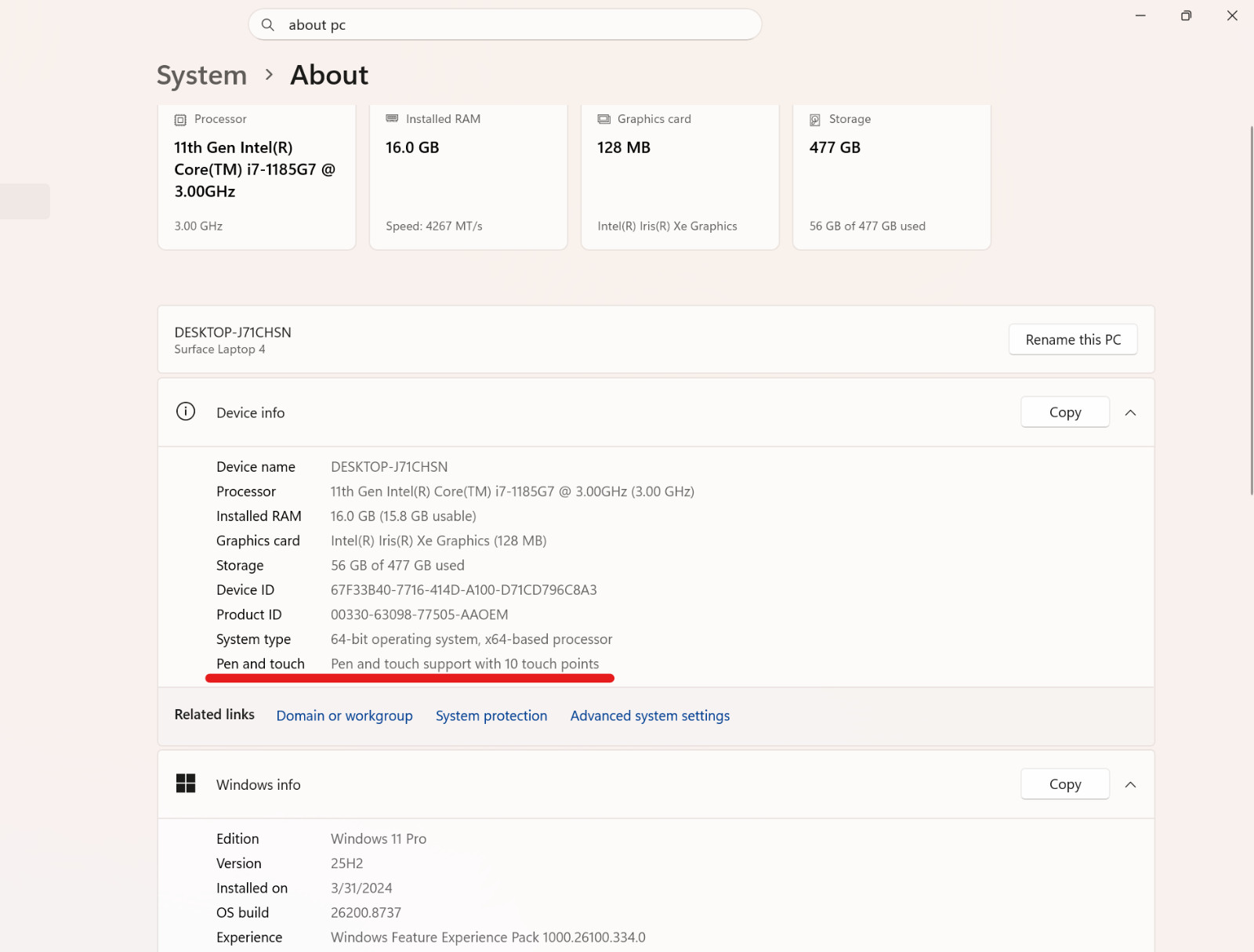Screen dimensions: 1254x952
Task: Collapse the Windows info section
Action: (1130, 785)
